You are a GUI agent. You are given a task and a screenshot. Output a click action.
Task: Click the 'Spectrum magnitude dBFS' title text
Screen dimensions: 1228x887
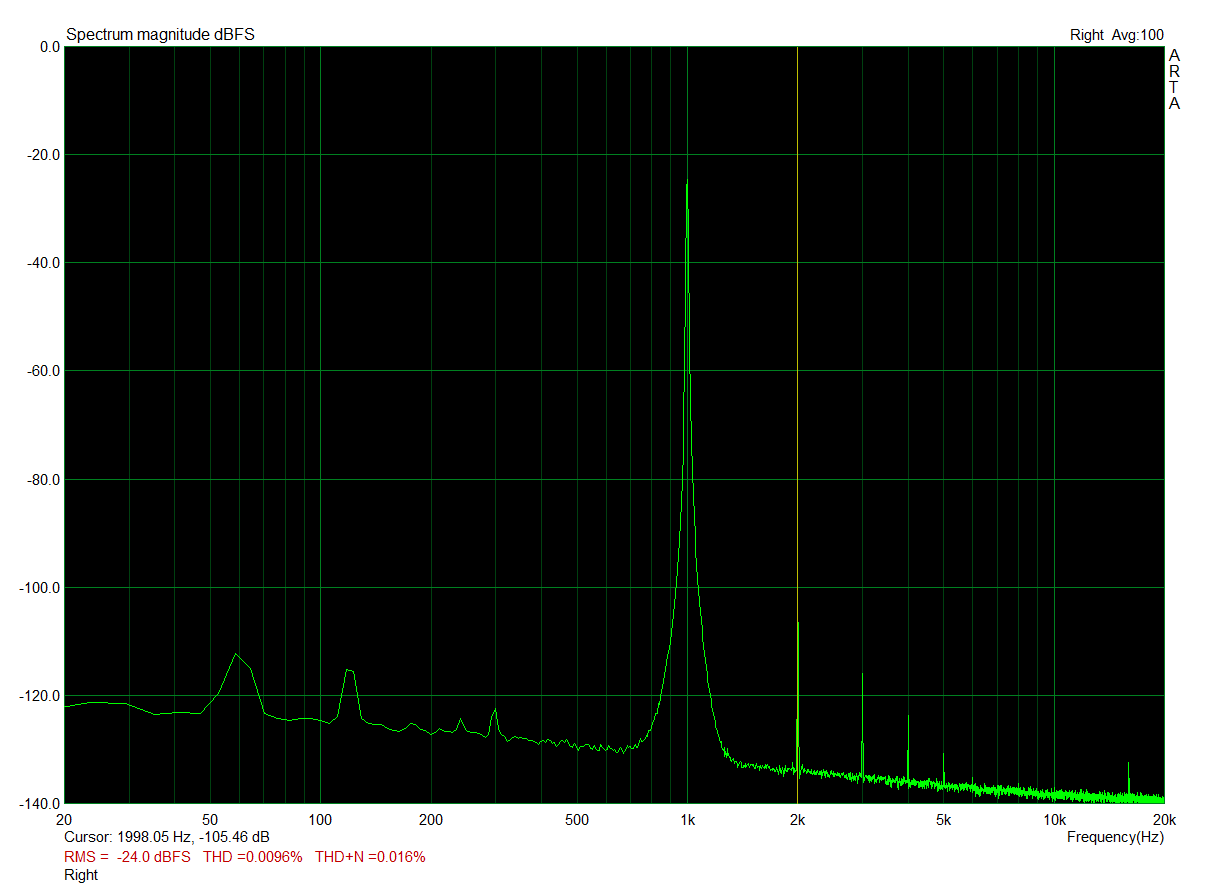click(x=160, y=35)
